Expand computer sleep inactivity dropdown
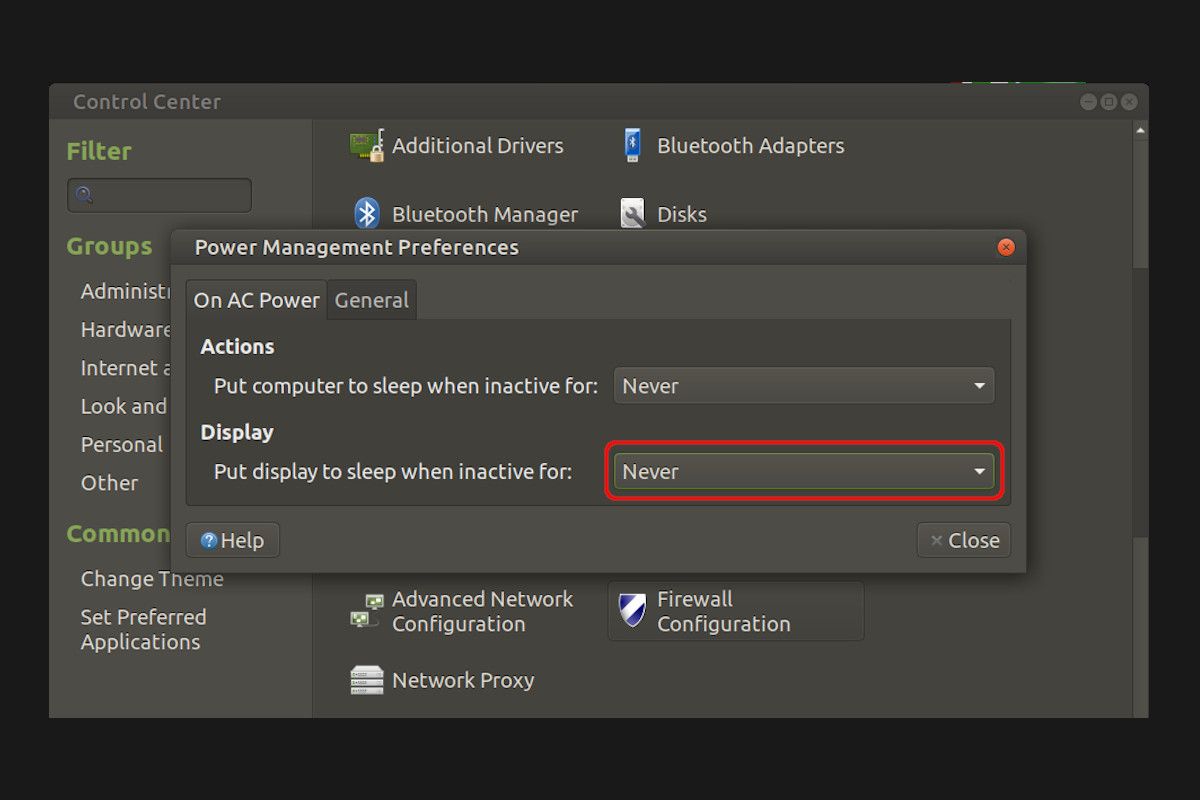Viewport: 1200px width, 800px height. 803,386
